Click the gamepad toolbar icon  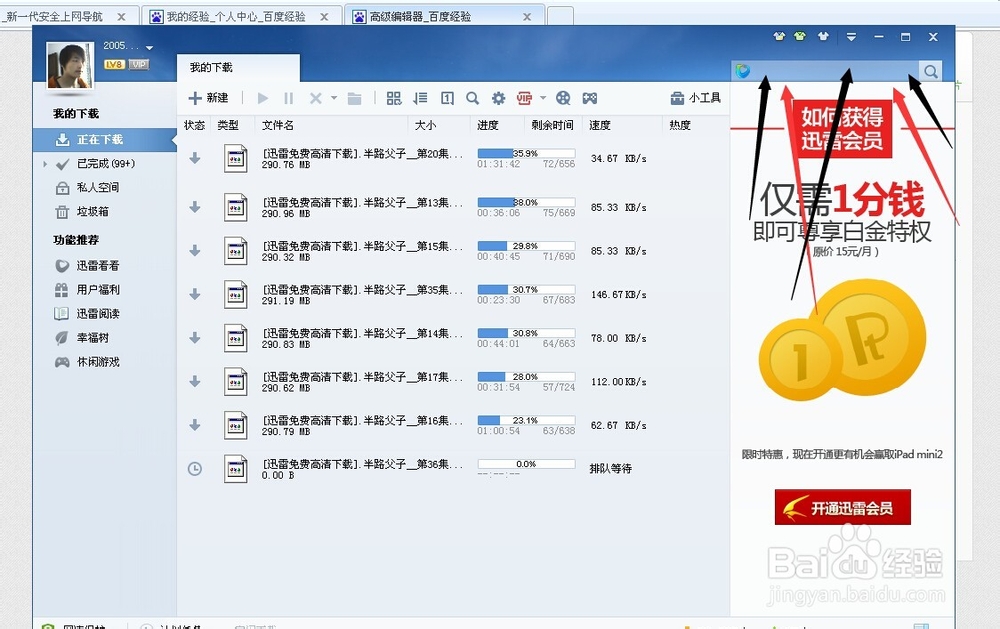[x=590, y=98]
